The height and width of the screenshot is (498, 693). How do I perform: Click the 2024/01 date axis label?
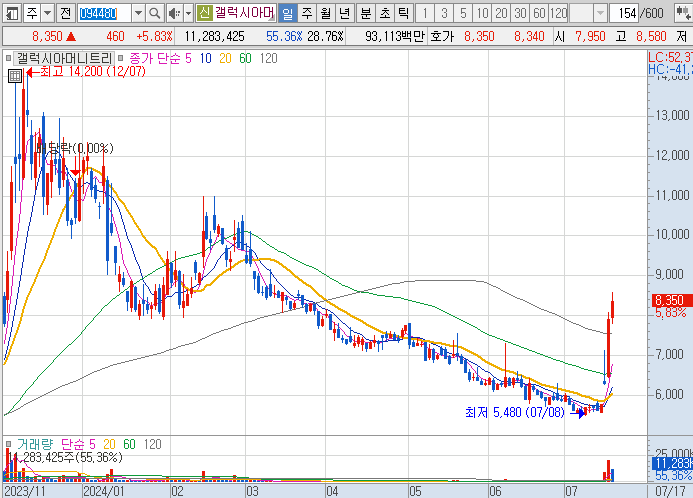[104, 491]
